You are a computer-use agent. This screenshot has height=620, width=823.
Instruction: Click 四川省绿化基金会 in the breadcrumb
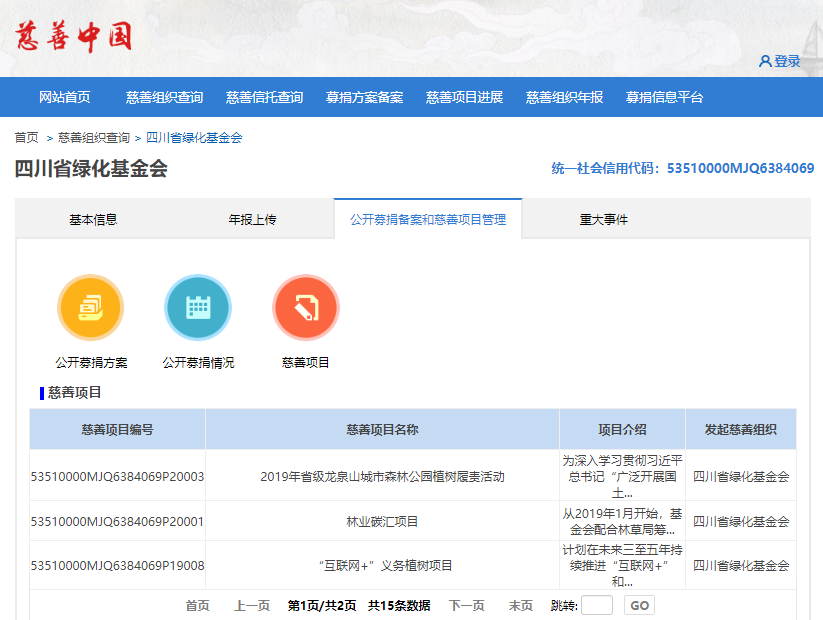click(194, 138)
